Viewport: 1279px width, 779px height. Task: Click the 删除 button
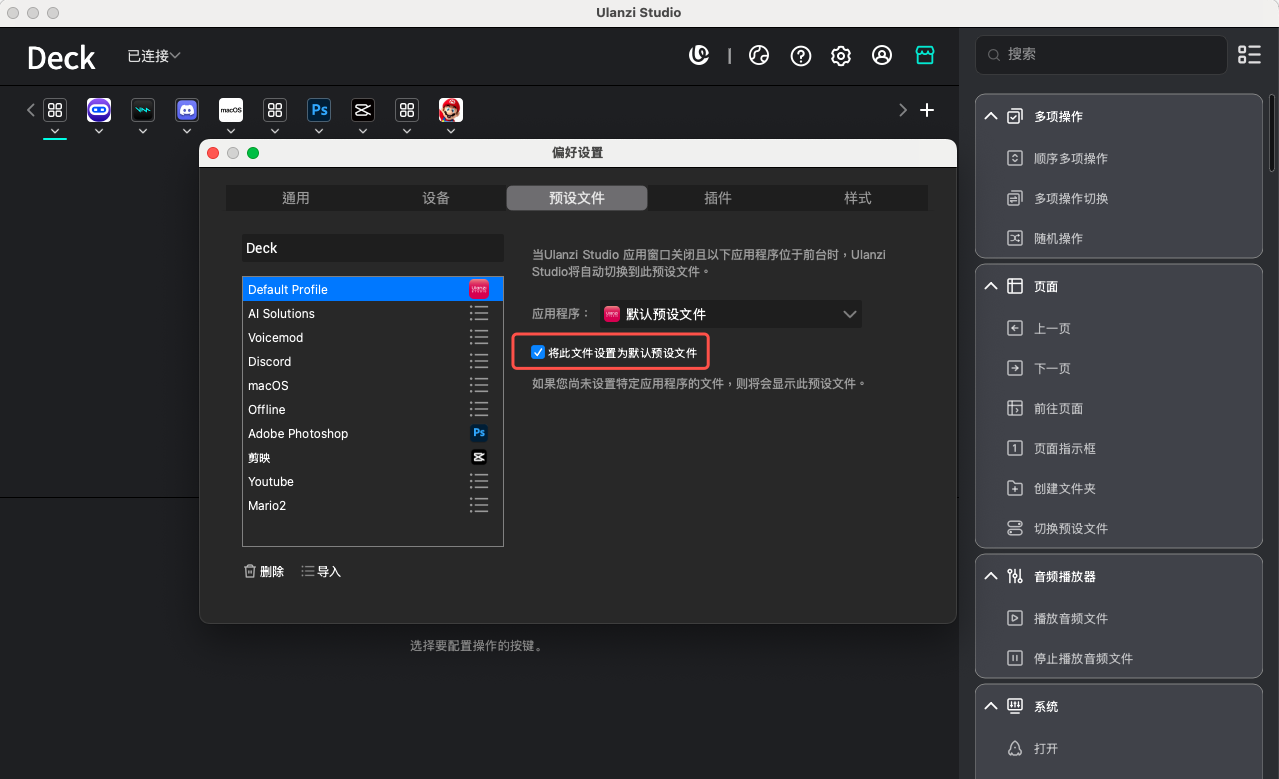tap(264, 572)
